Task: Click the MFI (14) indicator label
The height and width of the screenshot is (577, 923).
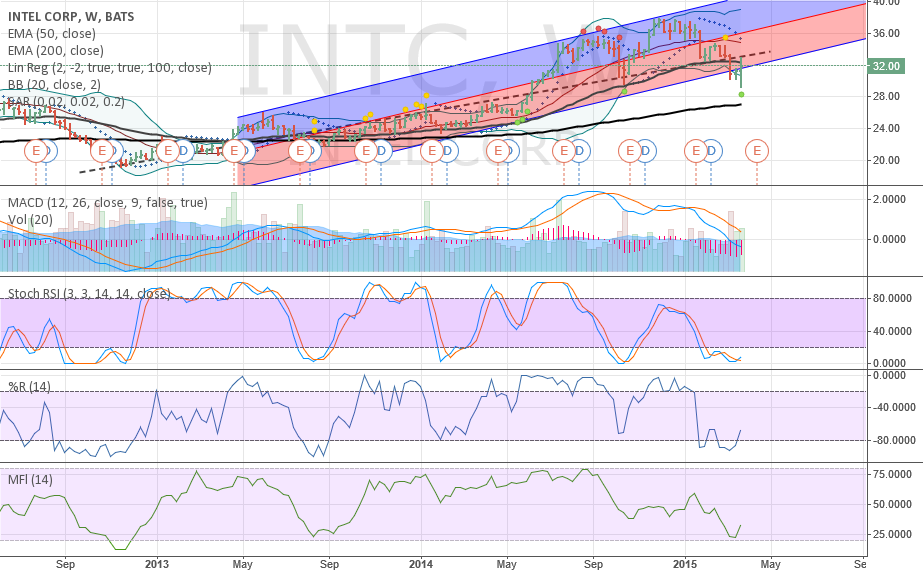Action: pyautogui.click(x=30, y=480)
